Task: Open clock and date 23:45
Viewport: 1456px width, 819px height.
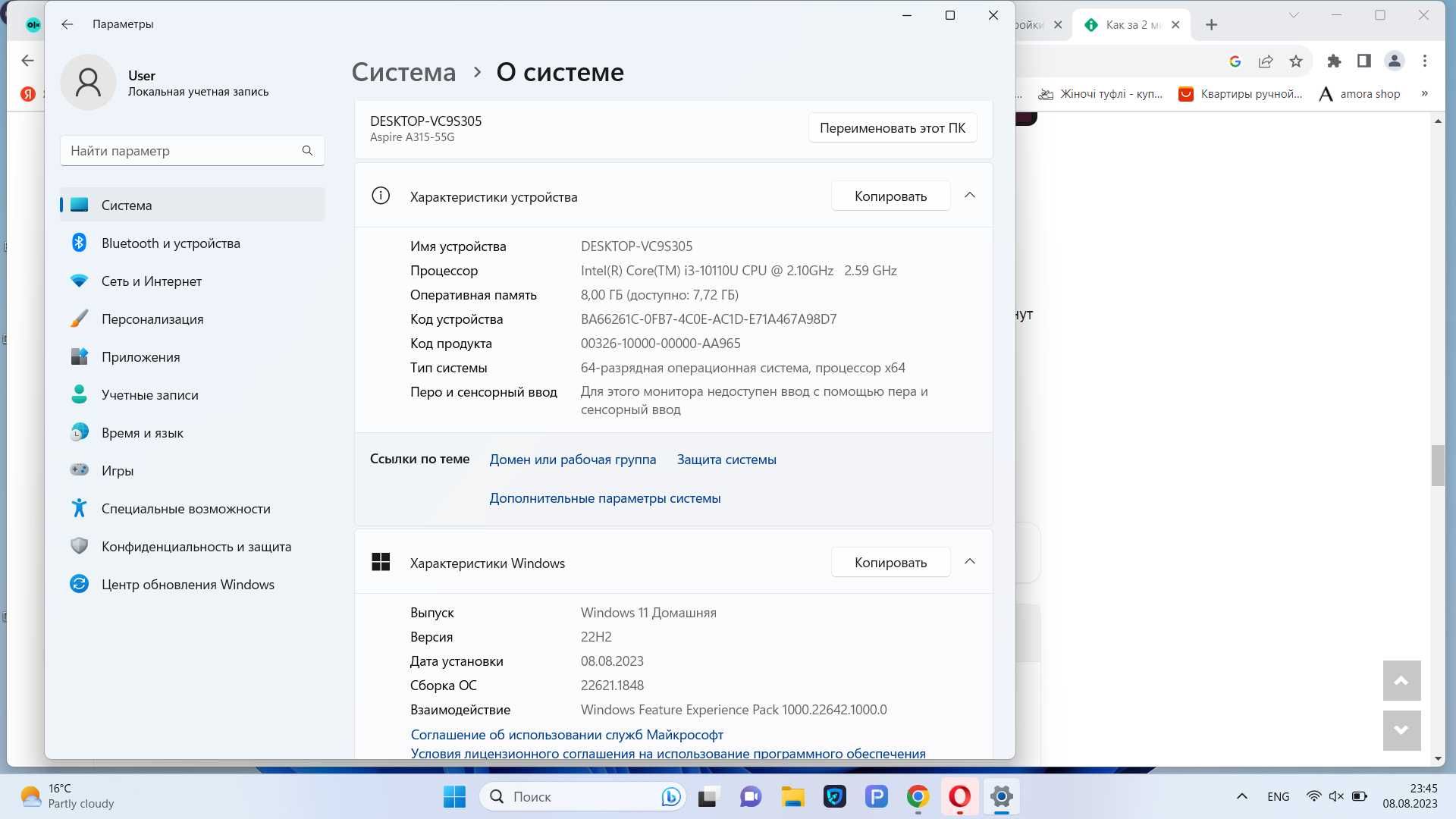Action: tap(1410, 796)
